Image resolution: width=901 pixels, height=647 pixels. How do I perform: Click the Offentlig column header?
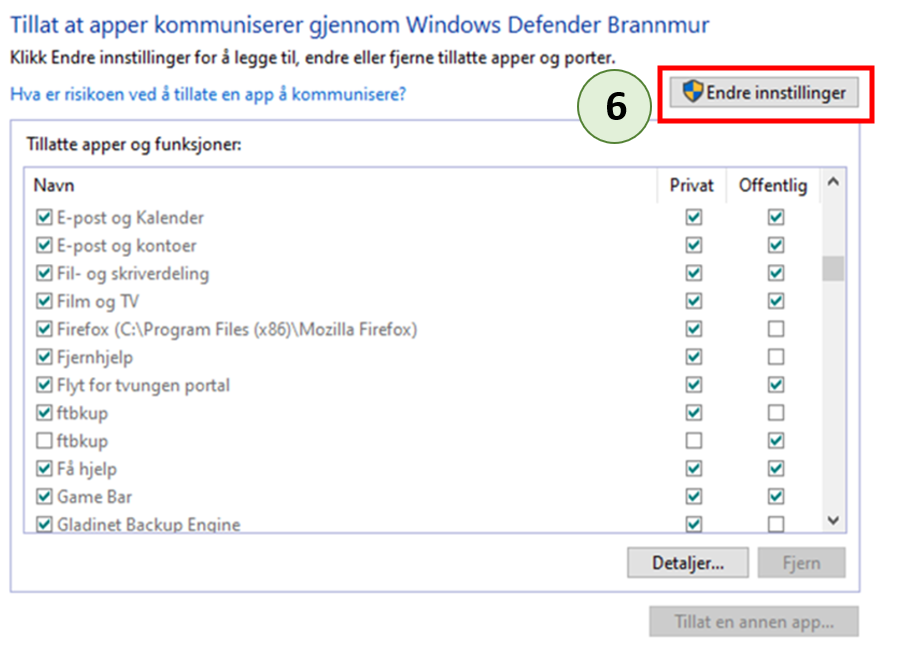[x=772, y=185]
